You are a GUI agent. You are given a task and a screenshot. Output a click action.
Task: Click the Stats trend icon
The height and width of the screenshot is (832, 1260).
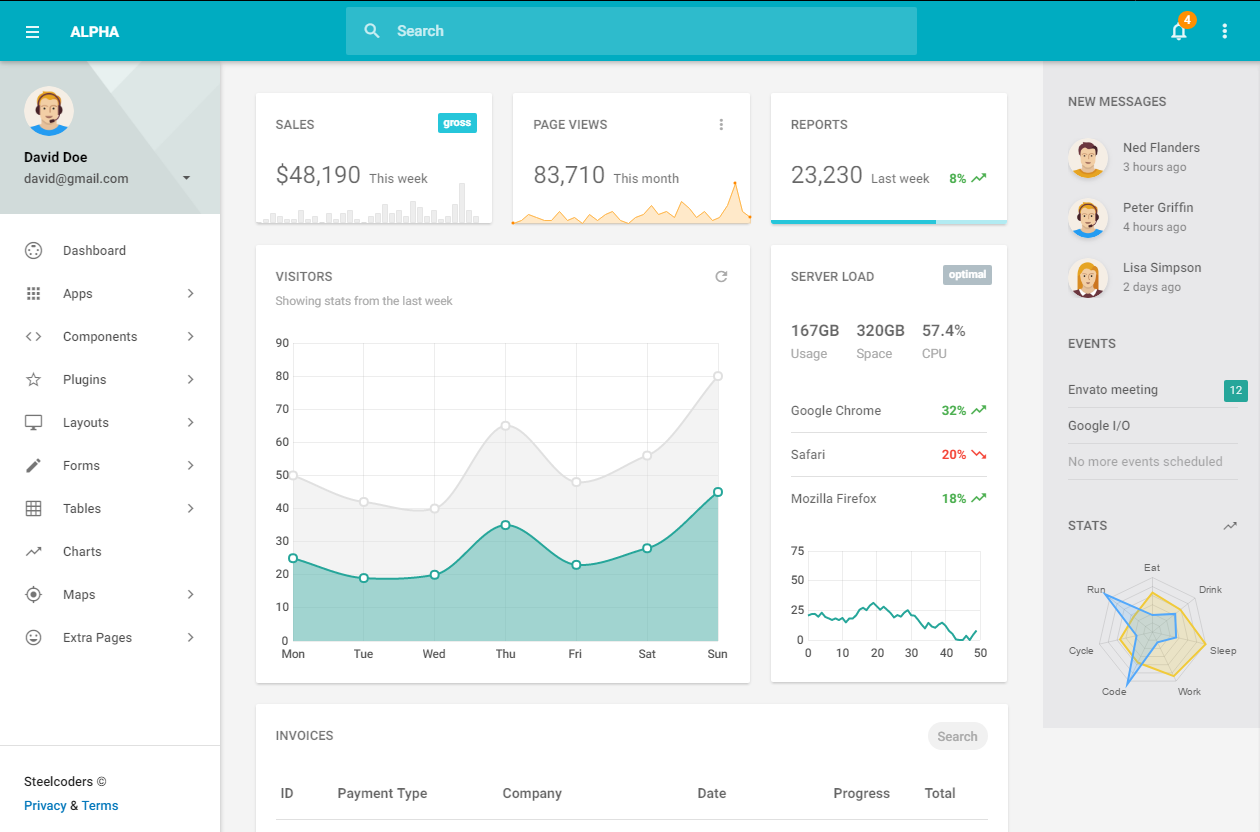[1231, 525]
